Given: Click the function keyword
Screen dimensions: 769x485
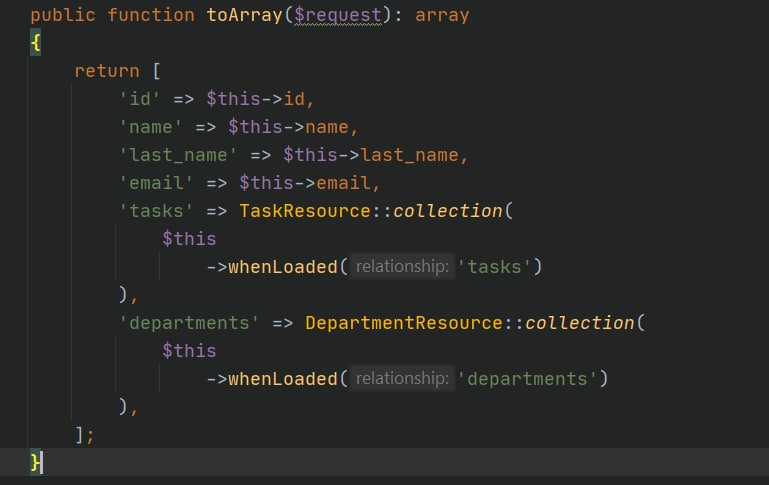Looking at the screenshot, I should coord(151,15).
